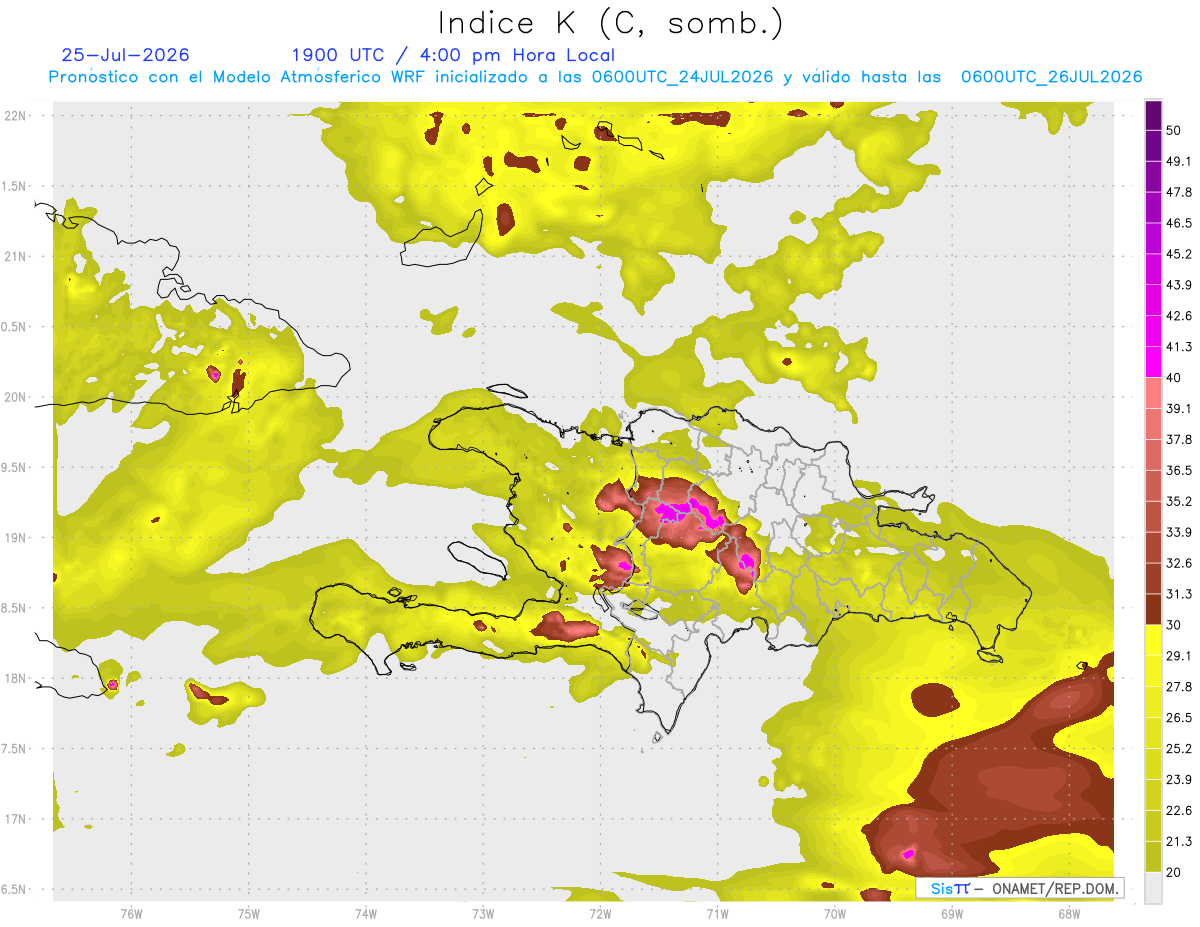Click the "74W" longitude label
This screenshot has width=1200, height=927.
coord(366,914)
